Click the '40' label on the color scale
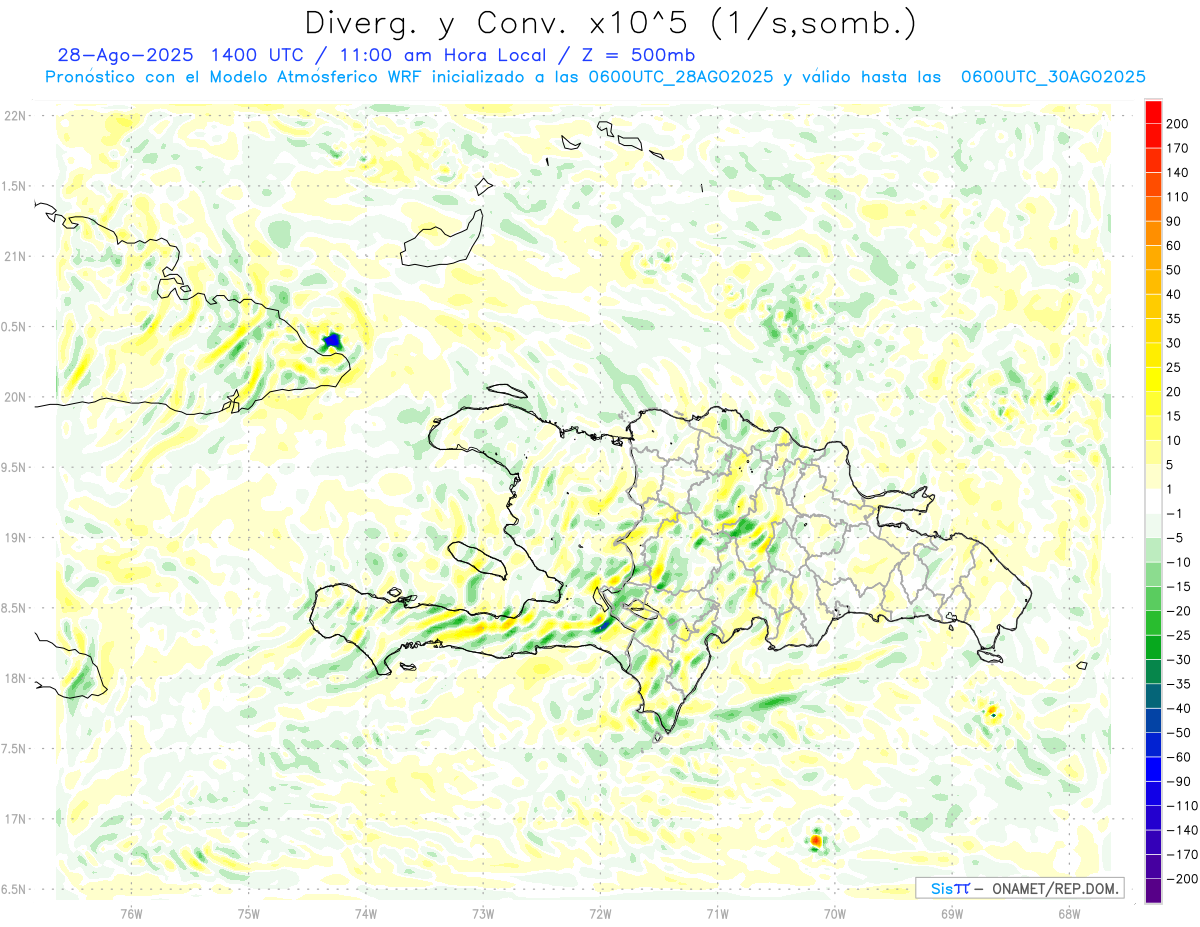Screen dimensions: 1200x927 (x=1174, y=295)
